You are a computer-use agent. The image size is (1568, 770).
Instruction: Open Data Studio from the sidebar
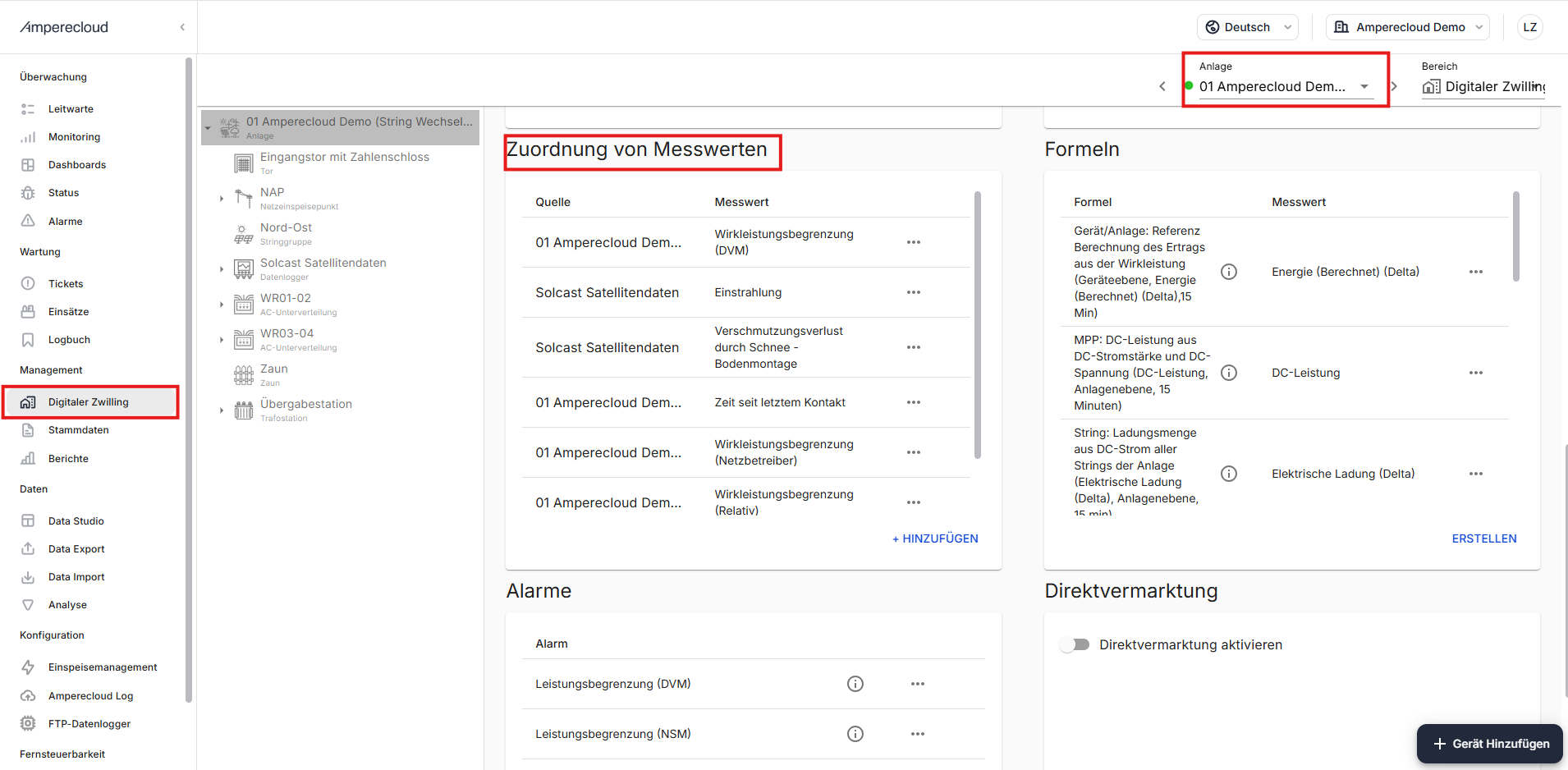(76, 520)
